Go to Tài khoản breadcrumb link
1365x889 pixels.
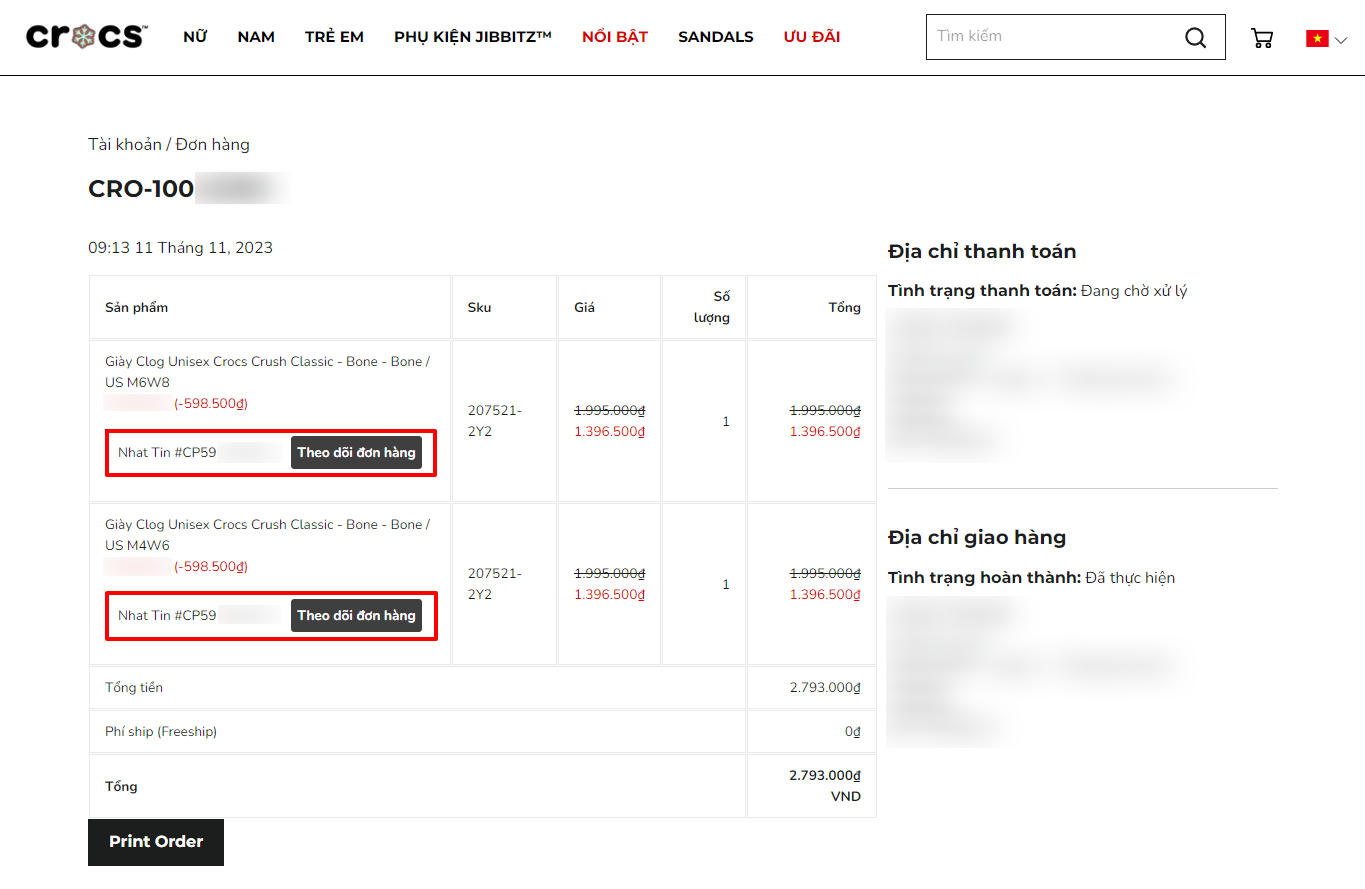[125, 145]
